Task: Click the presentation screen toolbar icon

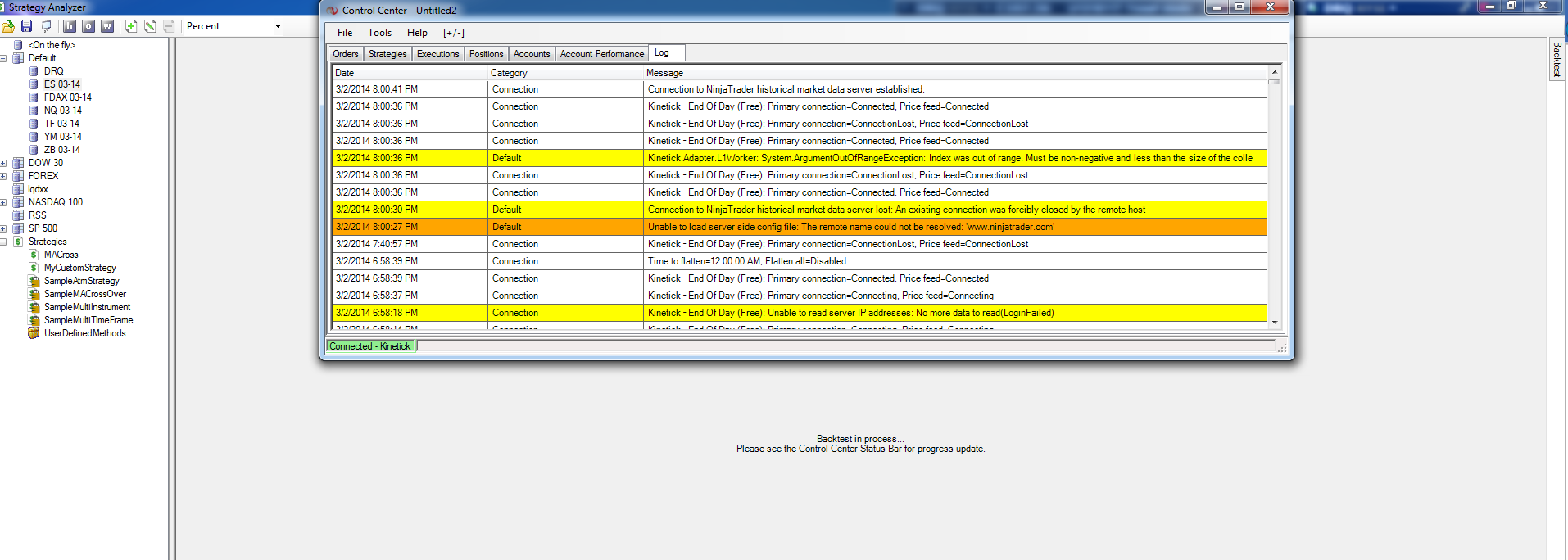Action: click(46, 26)
